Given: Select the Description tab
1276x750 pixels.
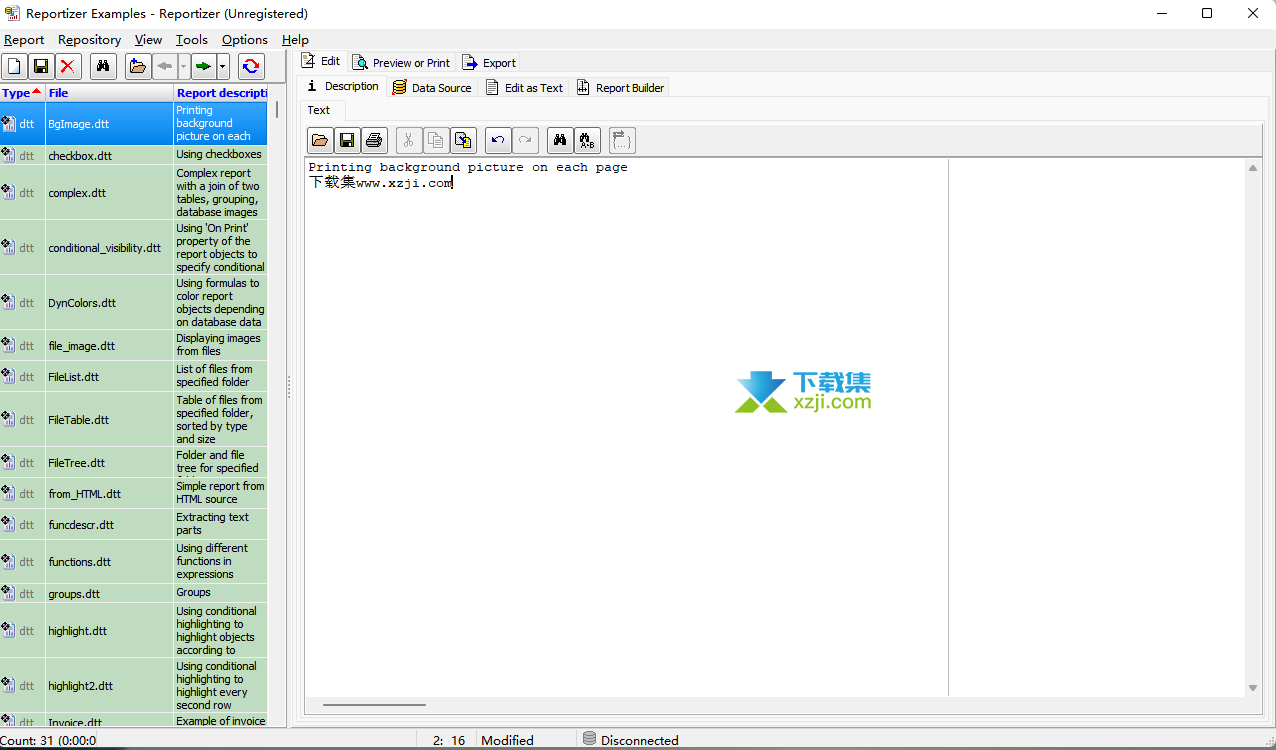Looking at the screenshot, I should (342, 86).
